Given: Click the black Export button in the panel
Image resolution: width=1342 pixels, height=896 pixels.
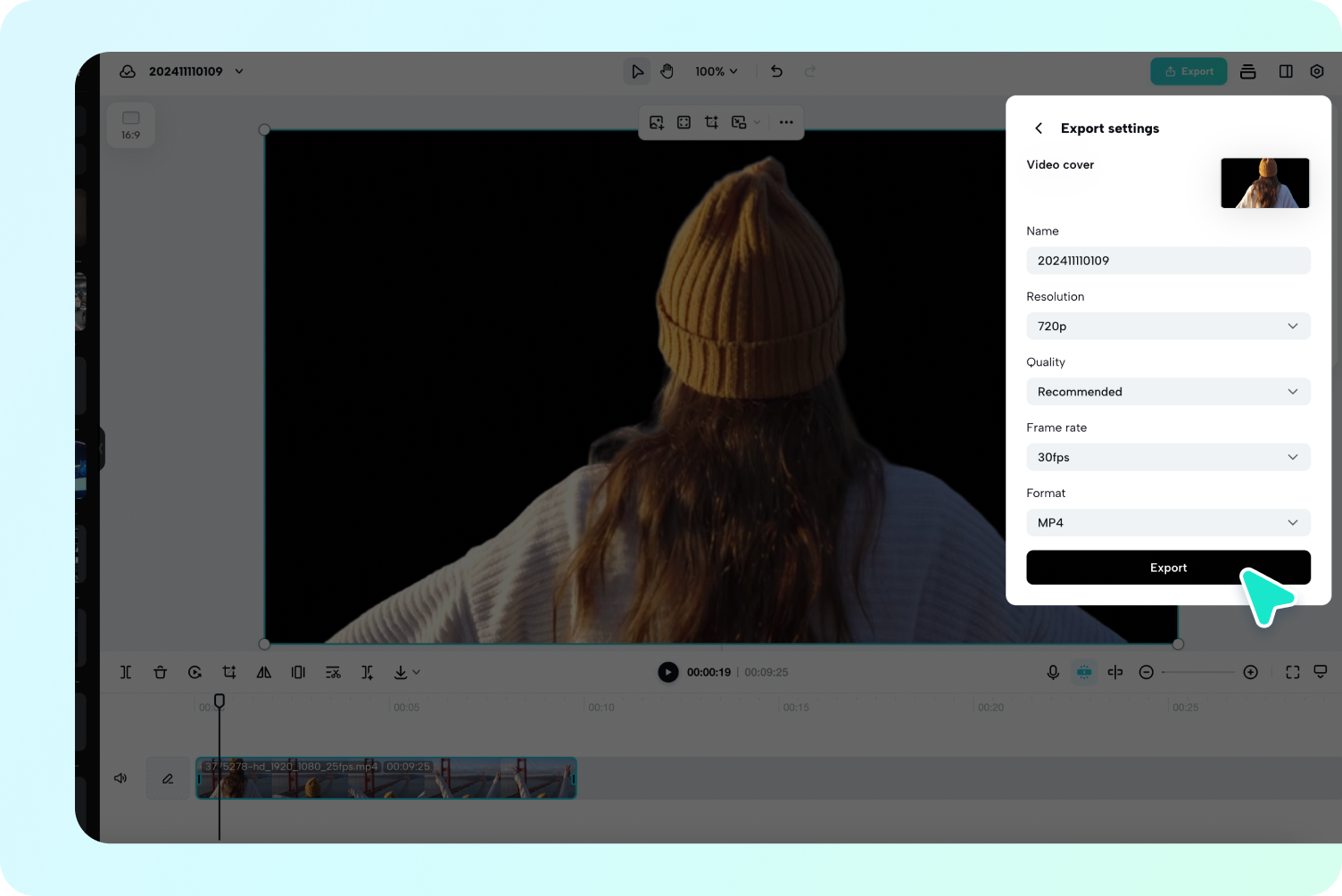Looking at the screenshot, I should [x=1168, y=568].
